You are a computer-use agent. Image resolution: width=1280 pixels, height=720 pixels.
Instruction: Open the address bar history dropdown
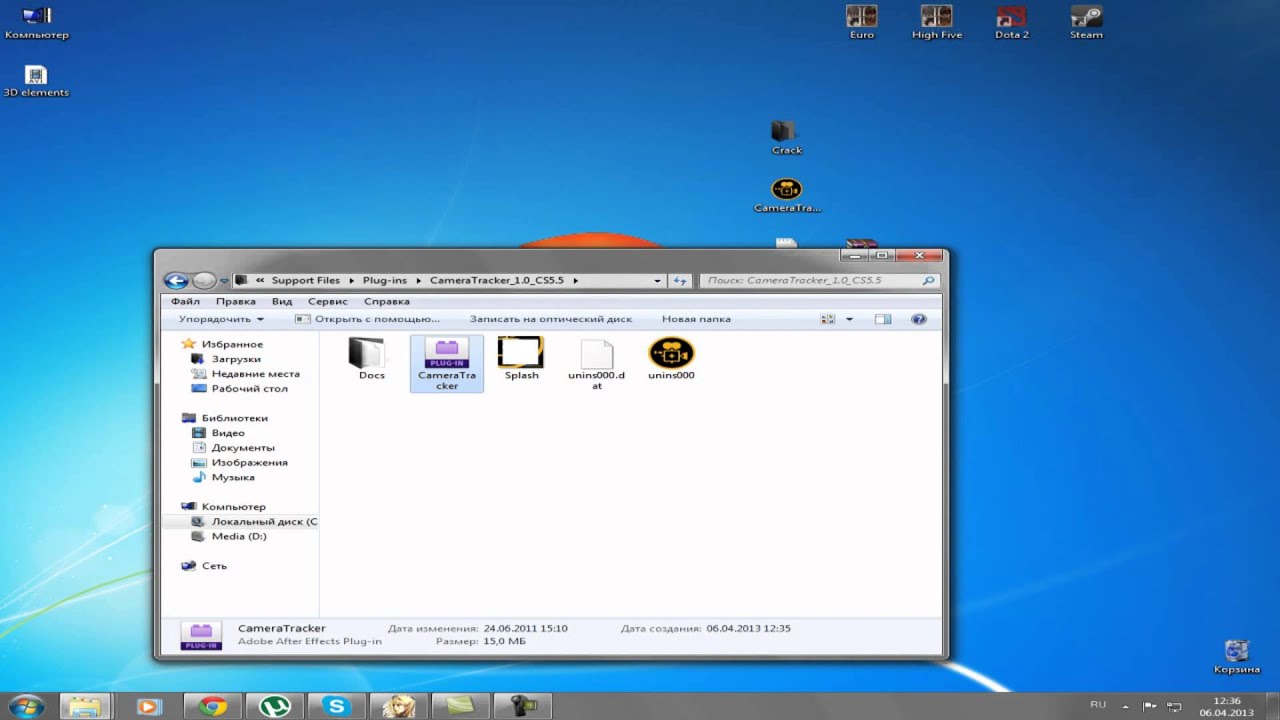pos(657,281)
